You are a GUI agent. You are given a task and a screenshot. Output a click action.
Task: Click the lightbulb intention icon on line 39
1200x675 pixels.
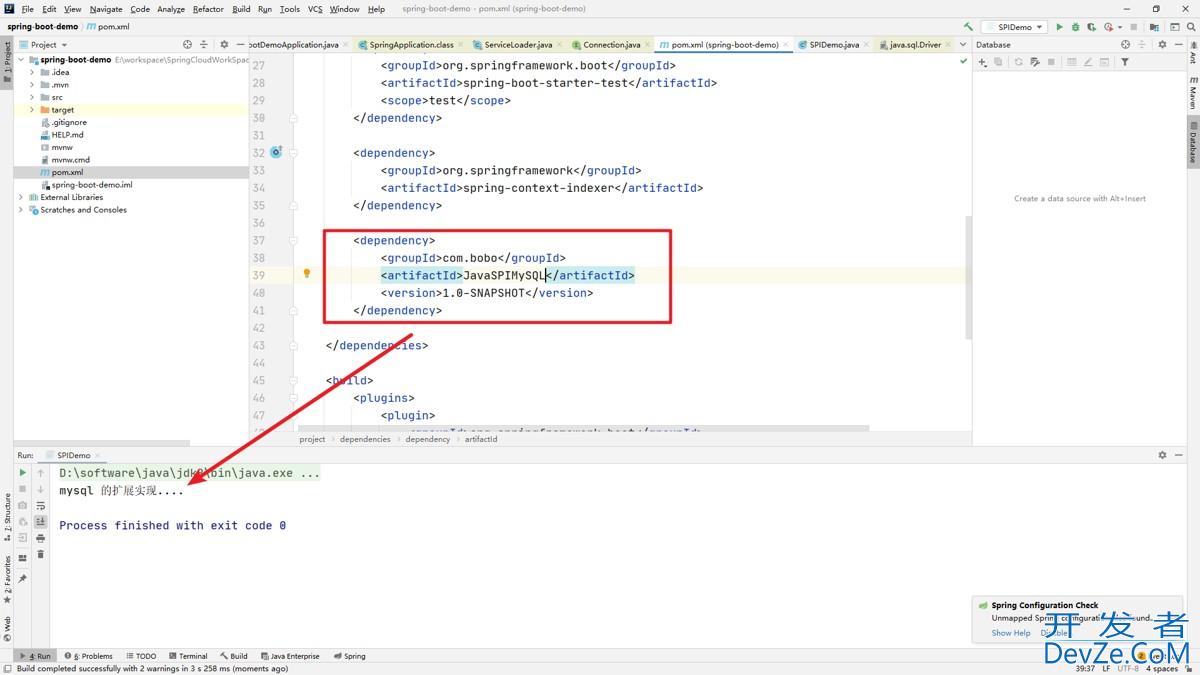[307, 274]
